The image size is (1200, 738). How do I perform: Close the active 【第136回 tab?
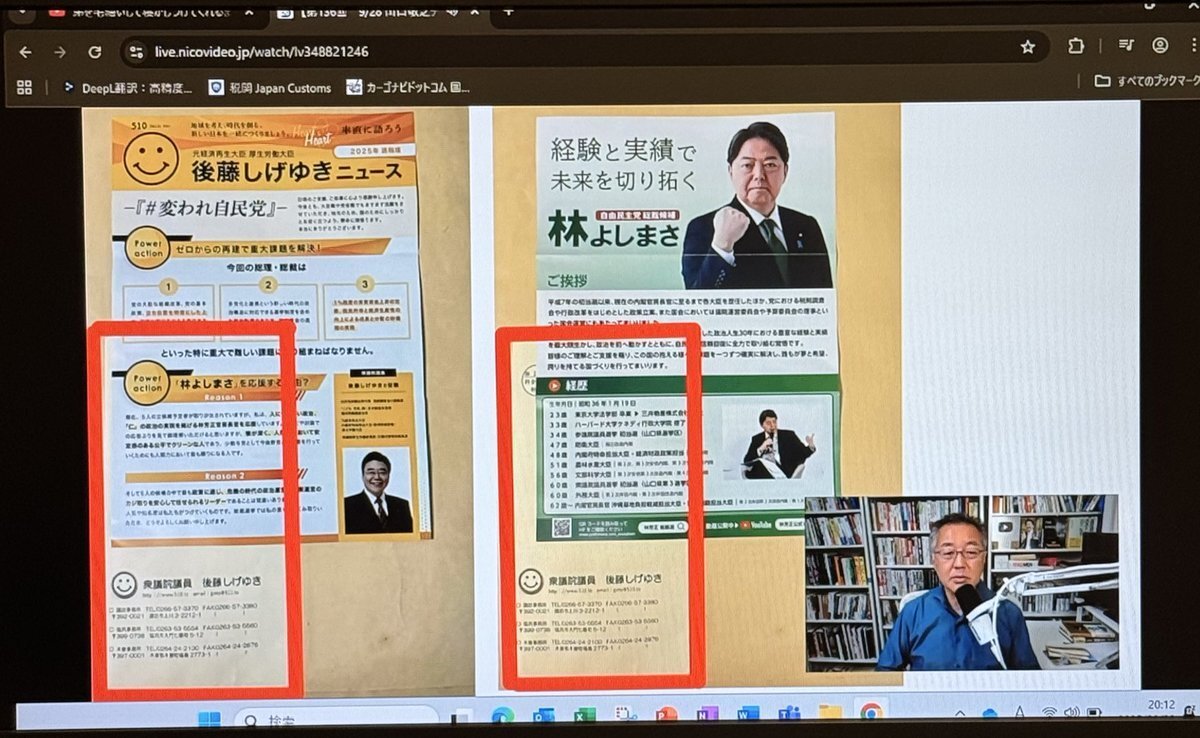(x=475, y=12)
